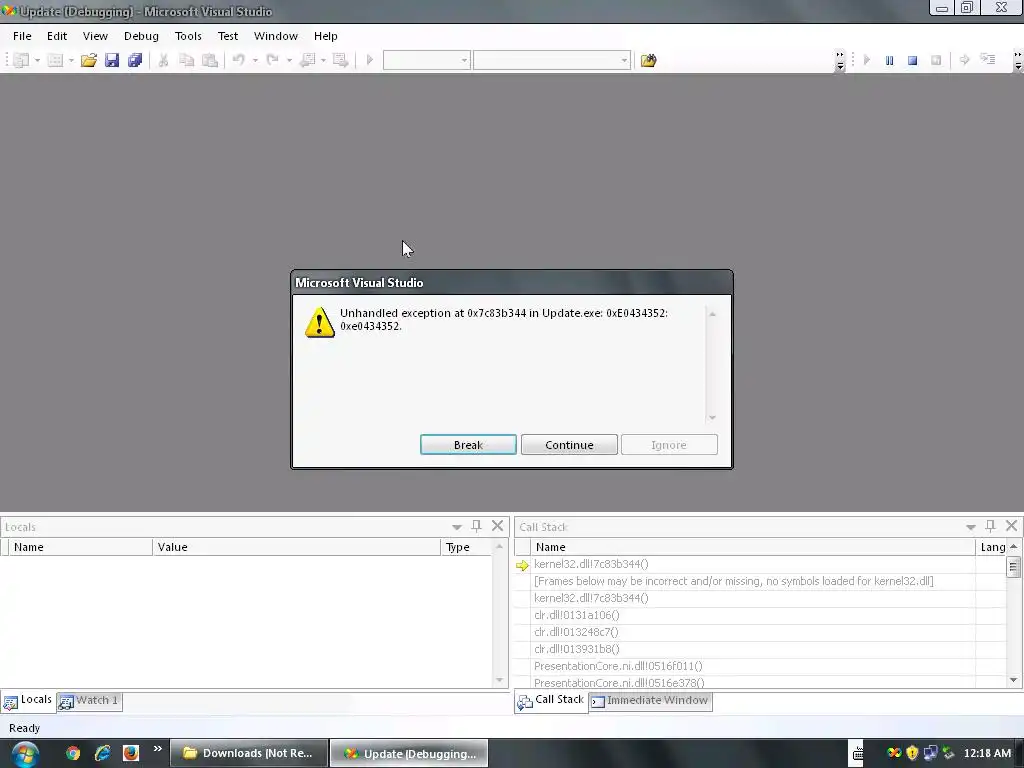Click Call Stack scrollbar down arrow
1024x768 pixels.
pyautogui.click(x=1014, y=680)
